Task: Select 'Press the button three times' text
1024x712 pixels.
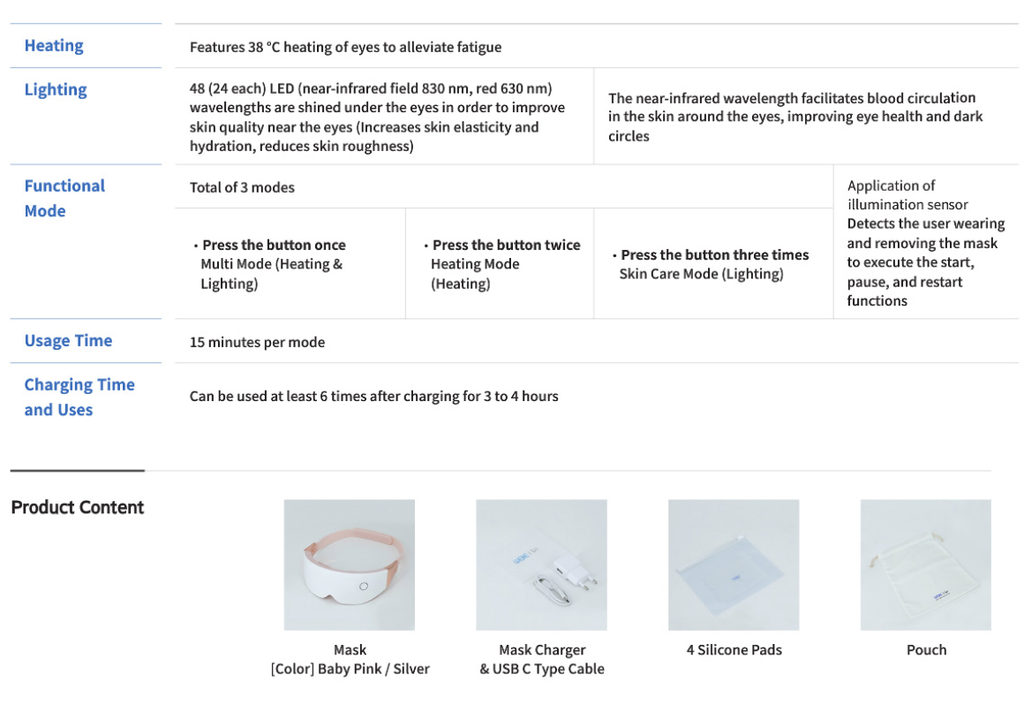Action: coord(714,255)
